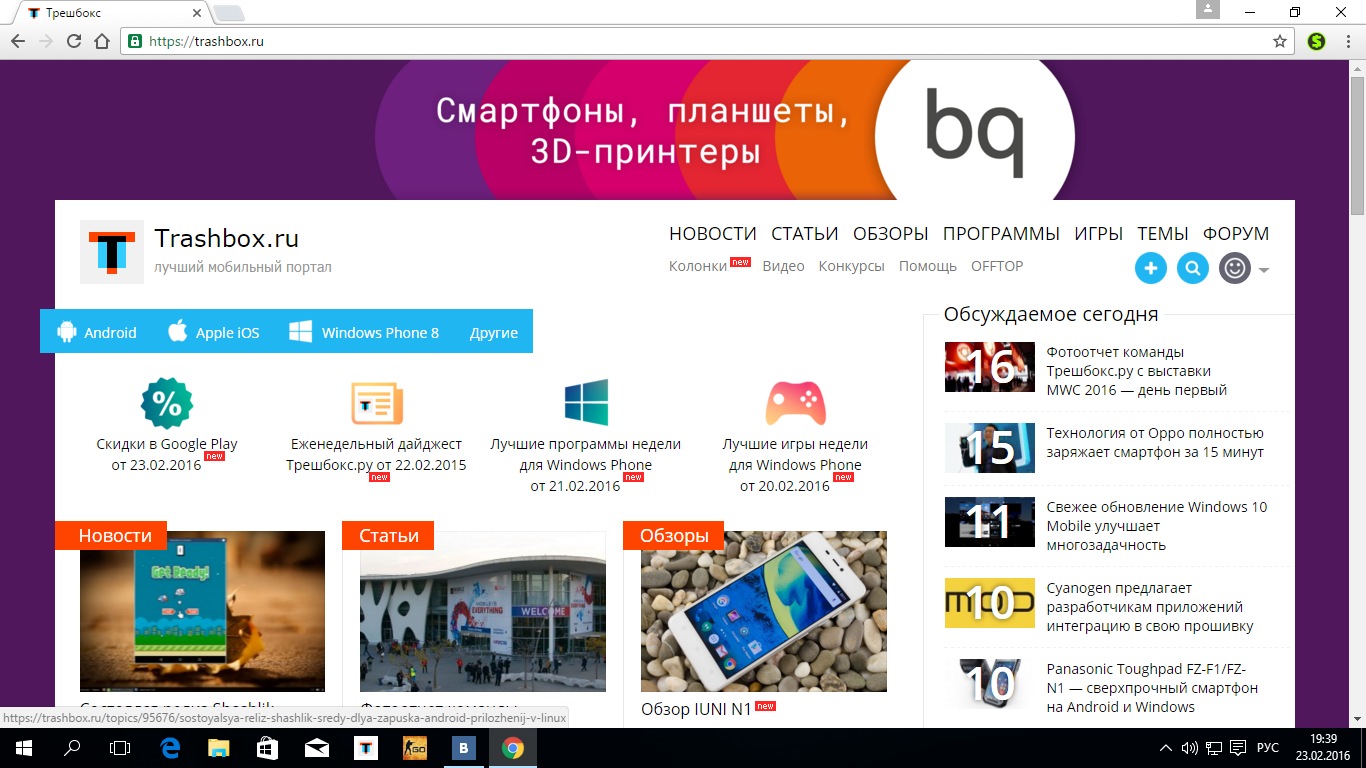
Task: Open the Google Play discounts percent icon
Action: coord(167,403)
